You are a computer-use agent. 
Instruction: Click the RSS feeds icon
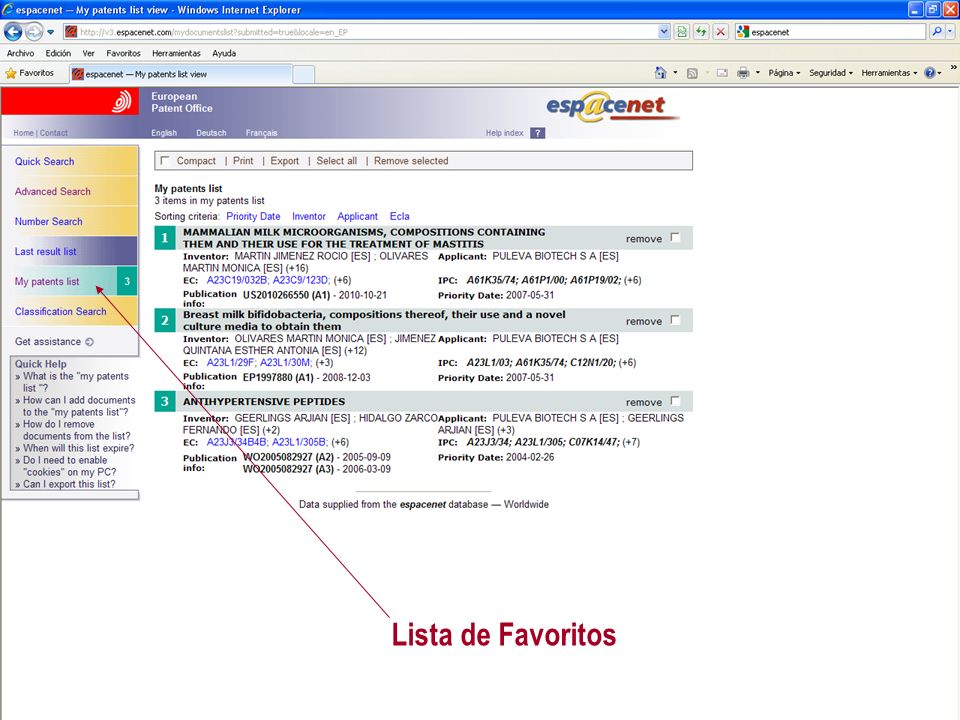coord(692,73)
